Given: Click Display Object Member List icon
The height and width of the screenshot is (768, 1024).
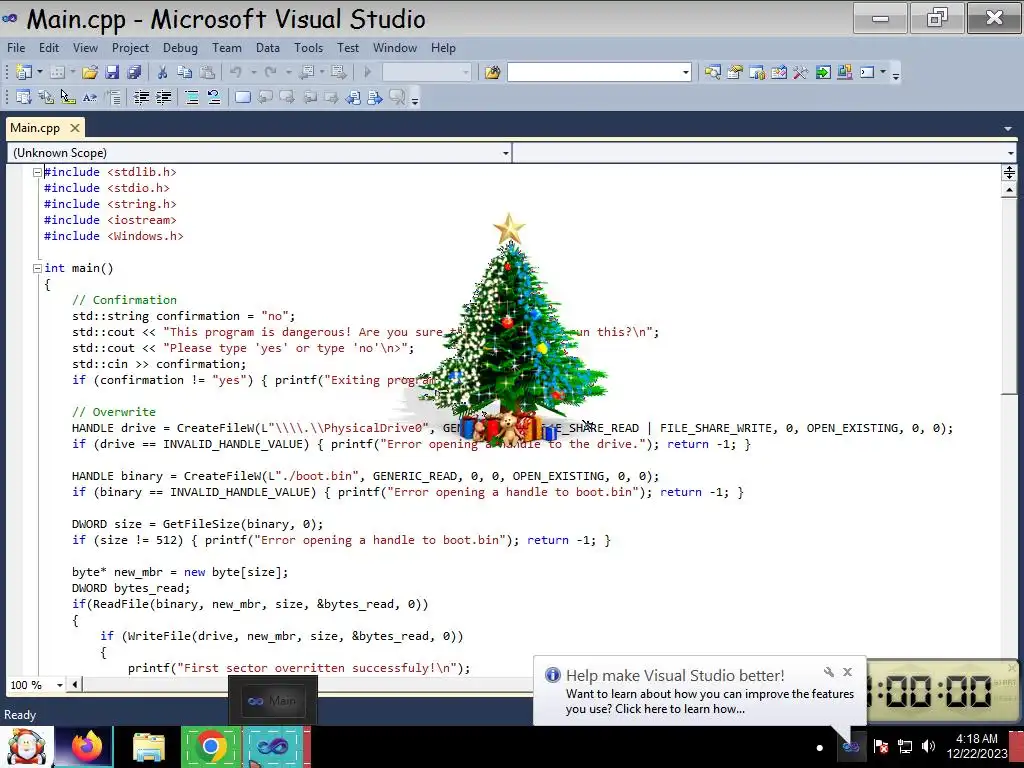Looking at the screenshot, I should 24,98.
